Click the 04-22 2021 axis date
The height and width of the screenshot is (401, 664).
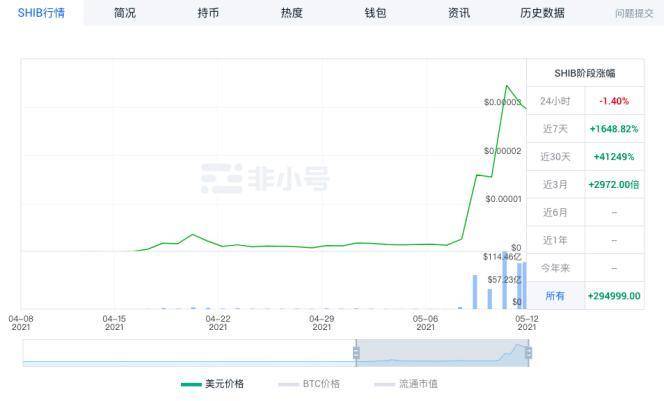(218, 323)
